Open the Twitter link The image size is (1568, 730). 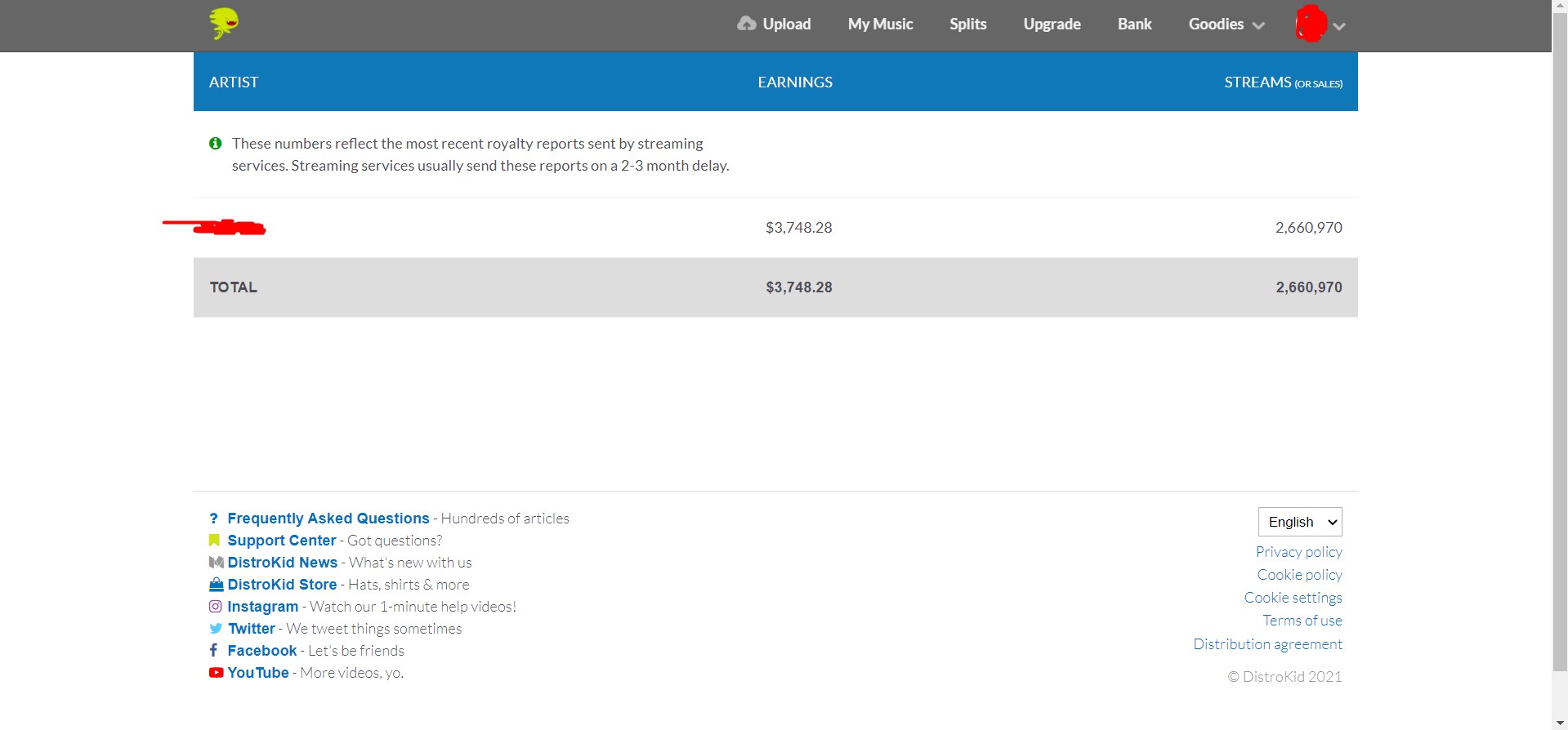coord(252,629)
